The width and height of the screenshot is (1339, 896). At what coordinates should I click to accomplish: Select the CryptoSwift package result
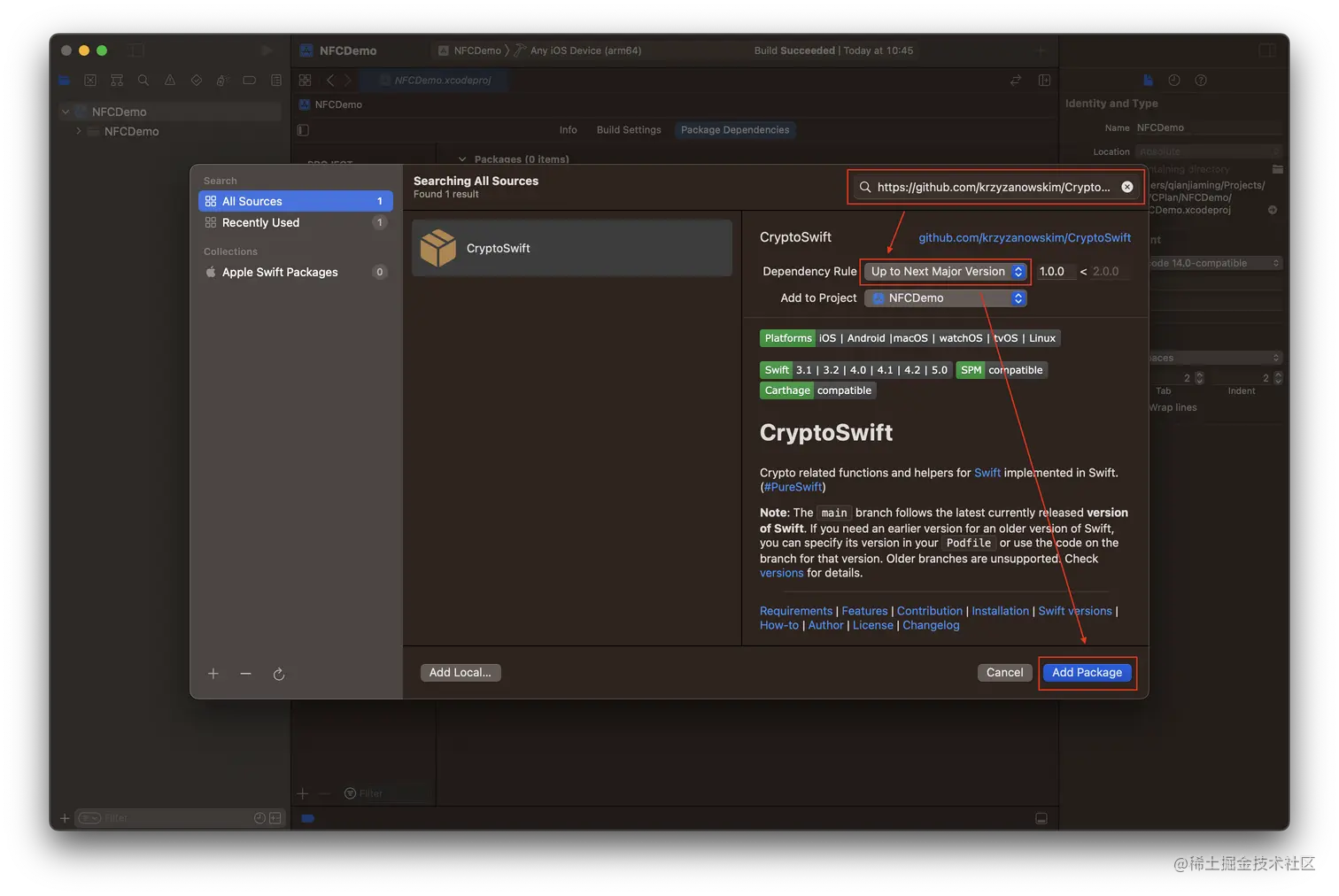pos(572,248)
